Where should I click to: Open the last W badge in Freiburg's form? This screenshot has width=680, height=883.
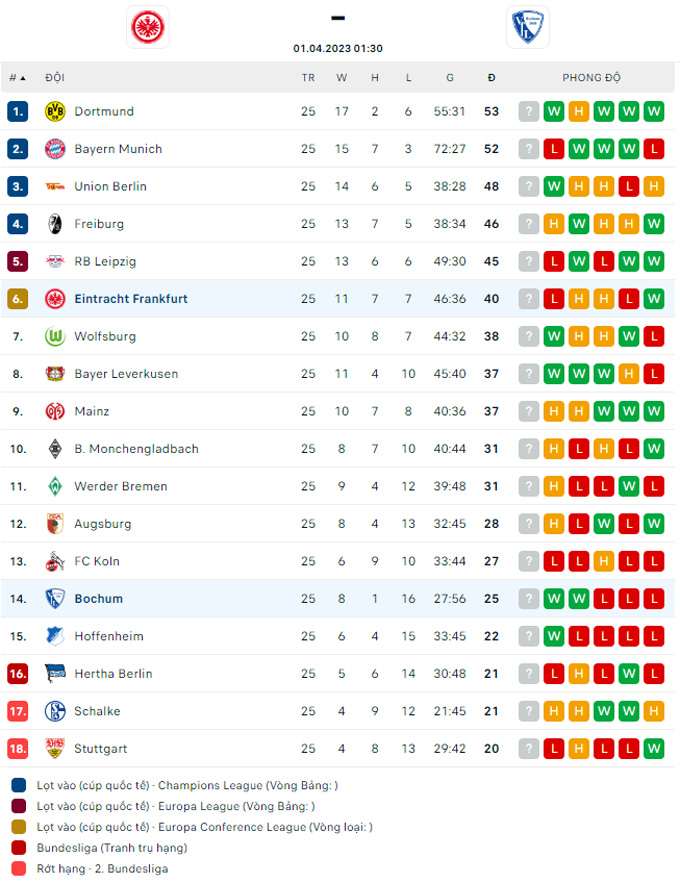[x=653, y=224]
